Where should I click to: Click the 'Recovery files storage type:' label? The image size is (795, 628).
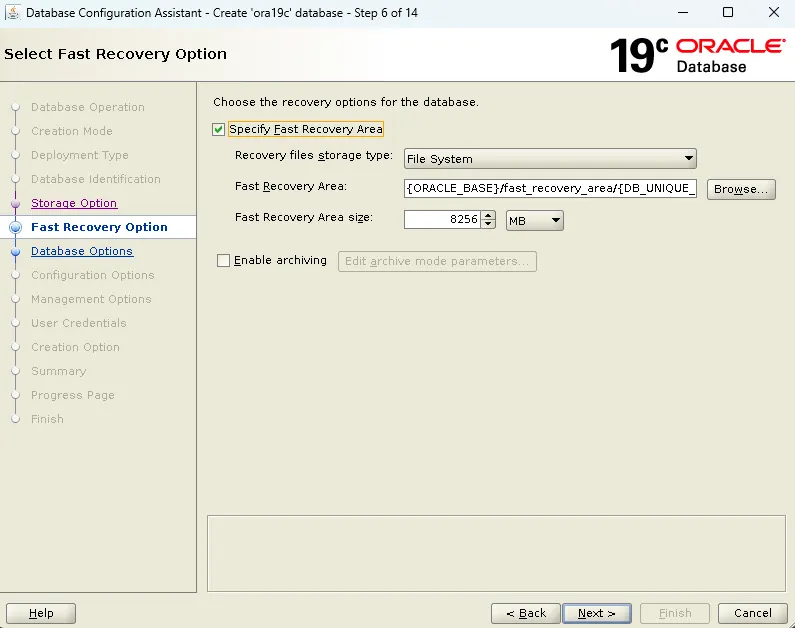point(314,155)
